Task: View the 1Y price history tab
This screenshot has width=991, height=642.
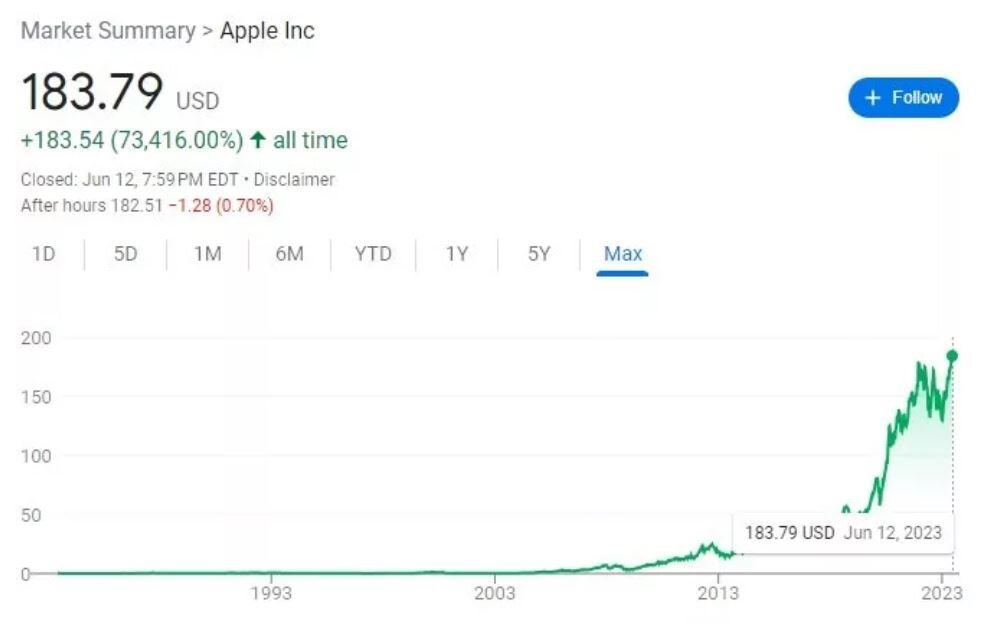Action: (457, 254)
